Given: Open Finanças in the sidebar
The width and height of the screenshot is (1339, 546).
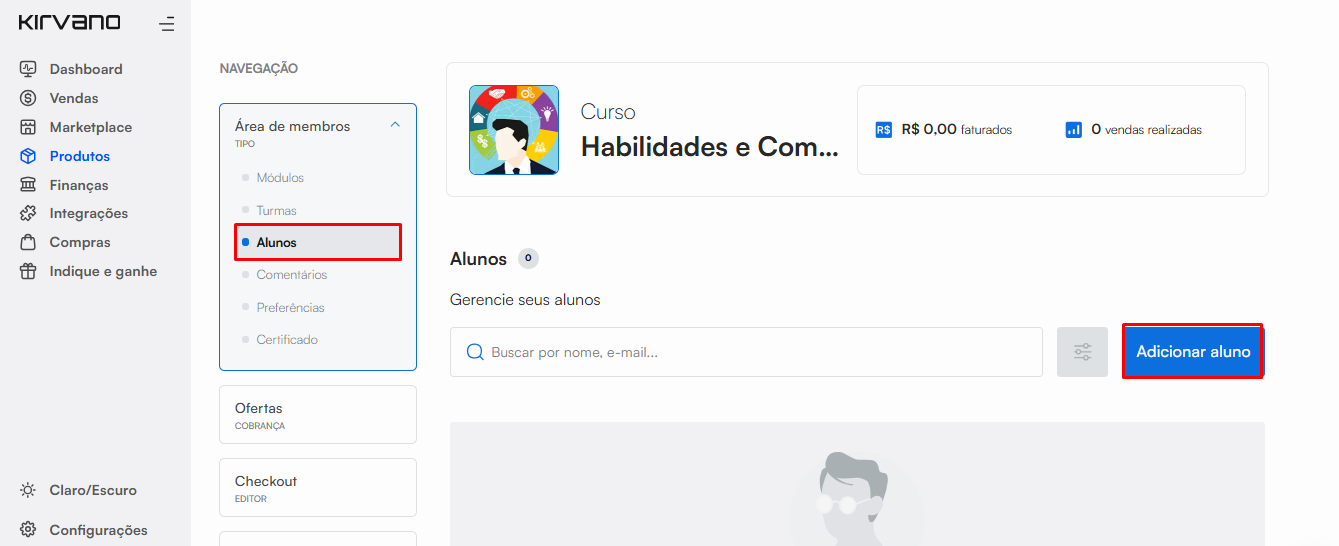Looking at the screenshot, I should 78,185.
